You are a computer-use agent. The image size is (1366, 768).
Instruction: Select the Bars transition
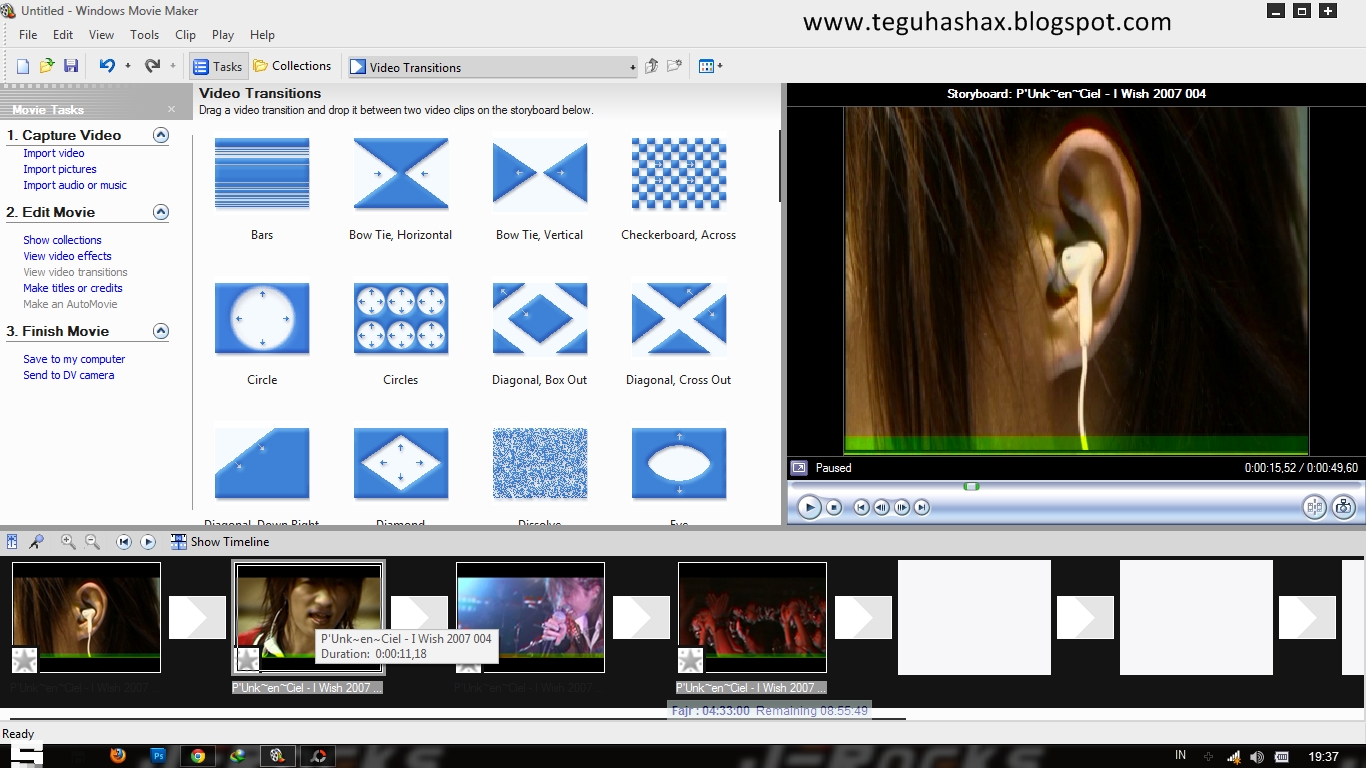262,175
